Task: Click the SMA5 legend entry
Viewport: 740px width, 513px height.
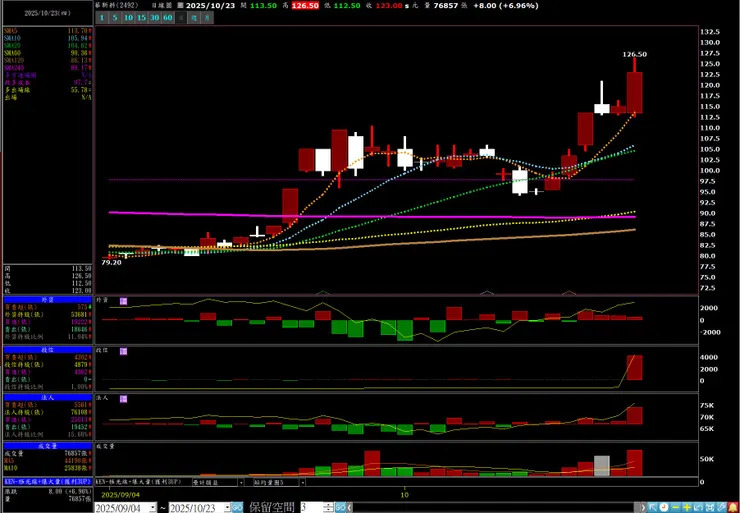Action: 48,30
